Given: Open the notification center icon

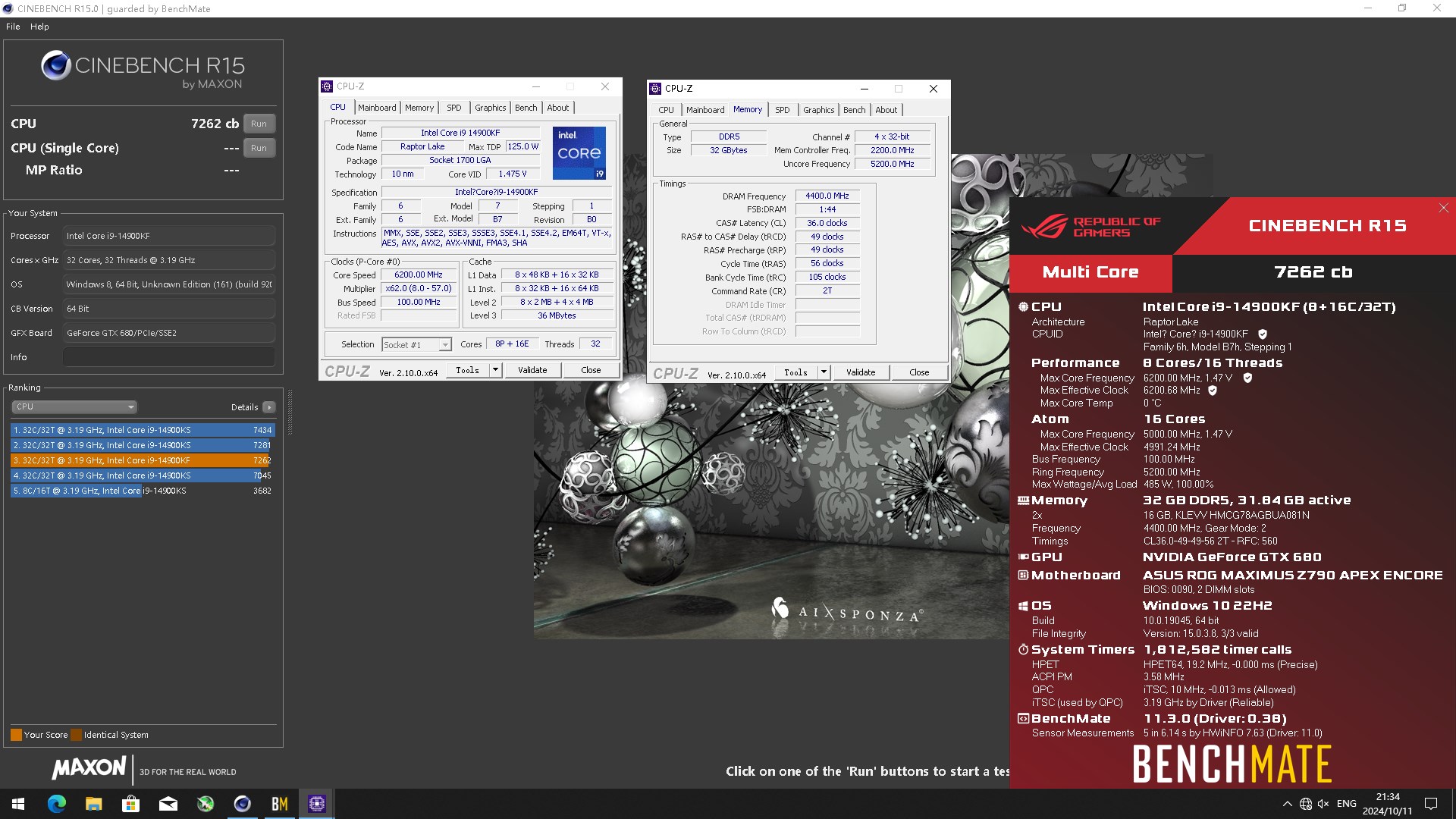Looking at the screenshot, I should point(1431,804).
